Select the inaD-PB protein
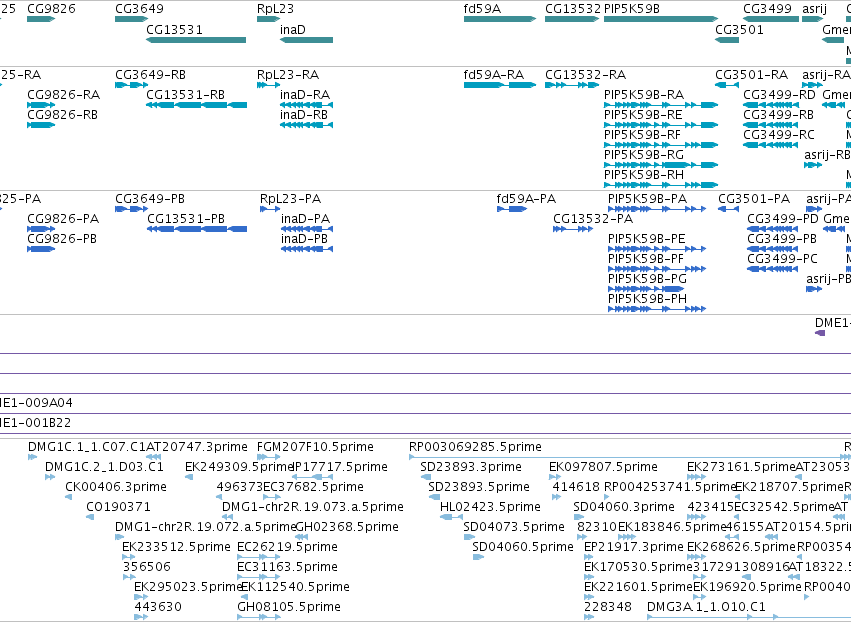 pyautogui.click(x=307, y=249)
